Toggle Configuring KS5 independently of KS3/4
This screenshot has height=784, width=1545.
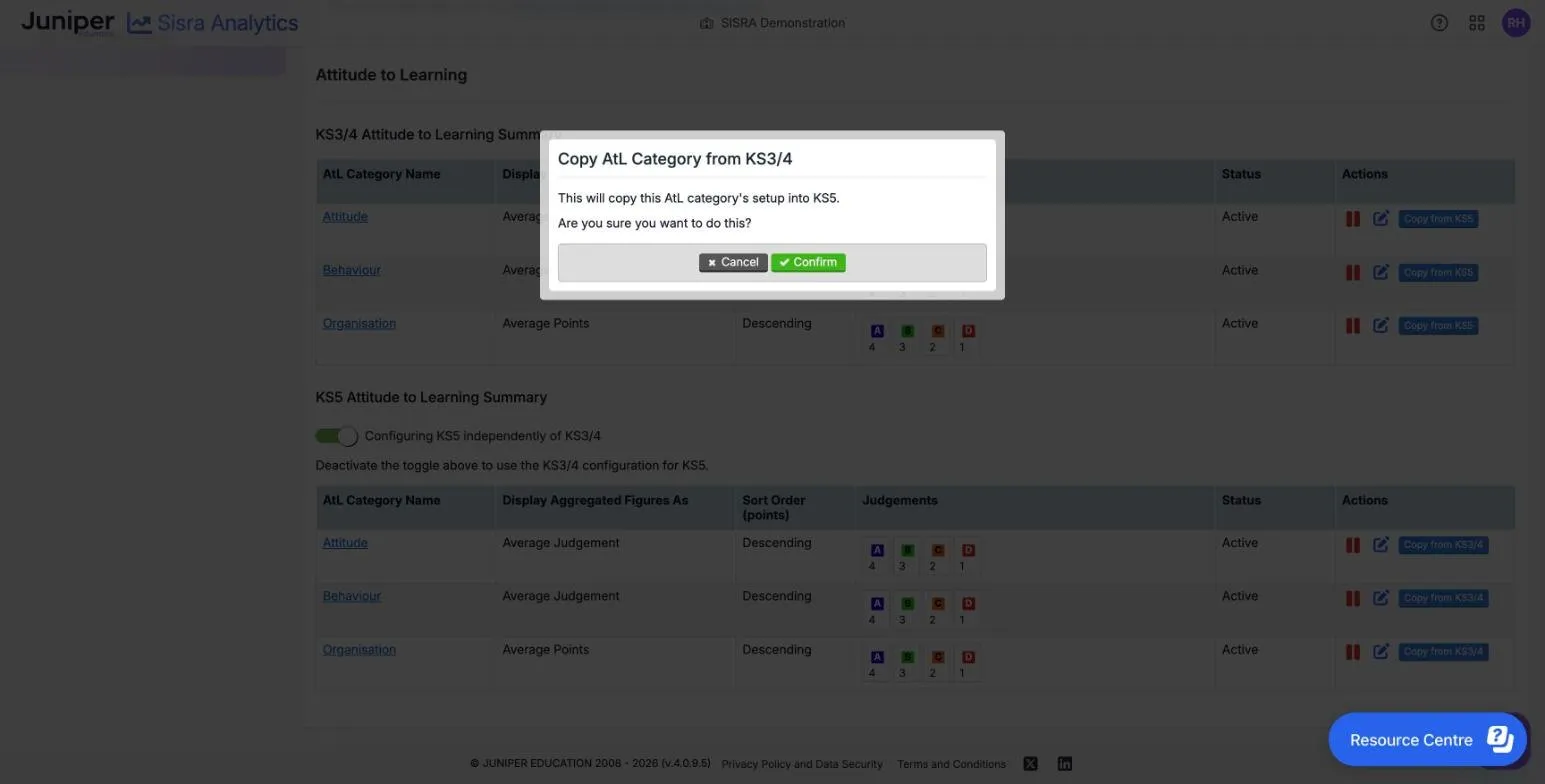(336, 436)
